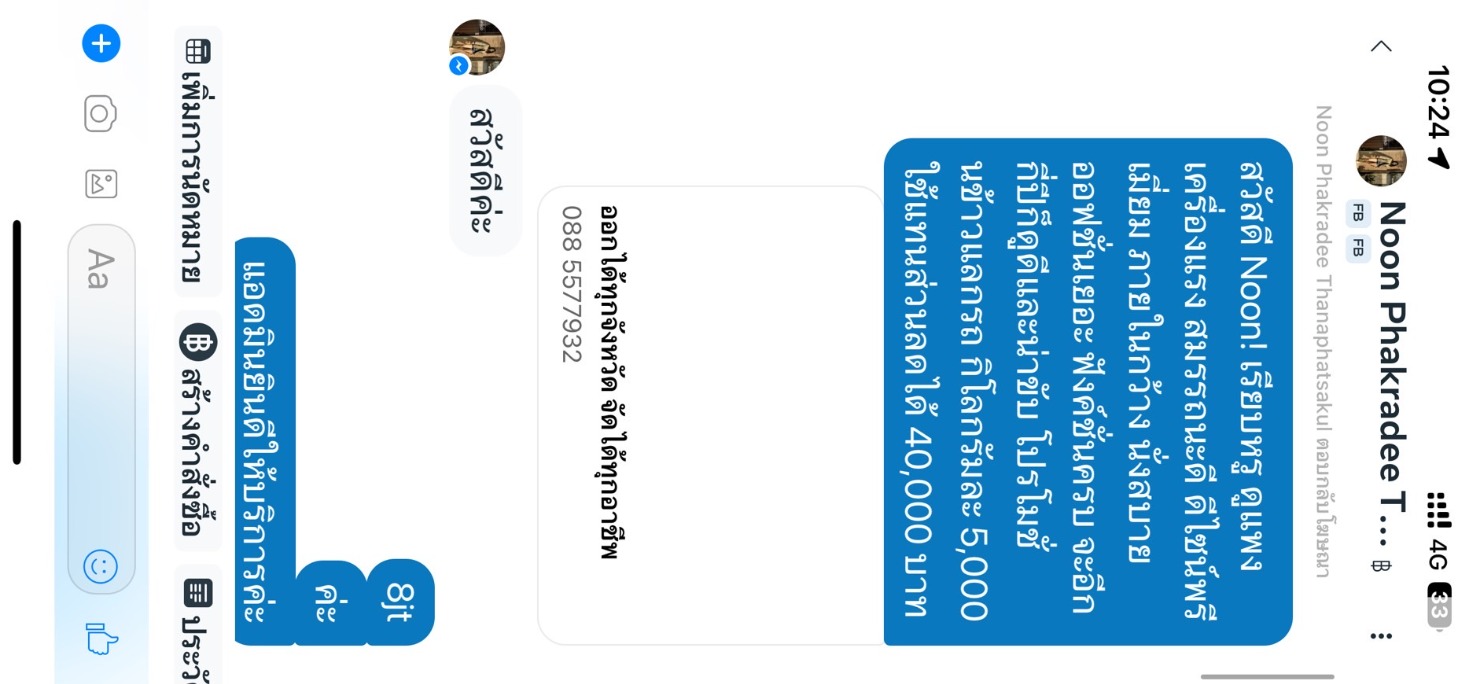Open the photo gallery icon
Screen dimensions: 1480x684
coord(101,183)
